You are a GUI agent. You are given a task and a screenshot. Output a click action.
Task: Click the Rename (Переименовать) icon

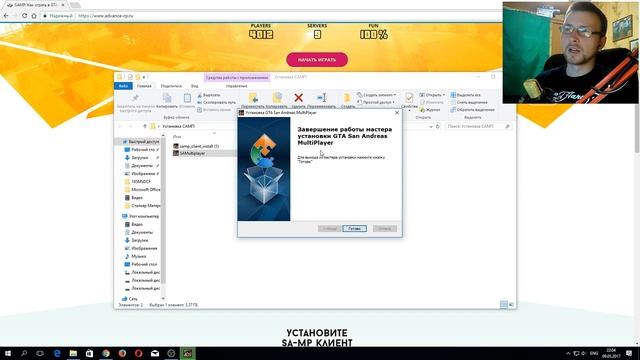point(322,98)
